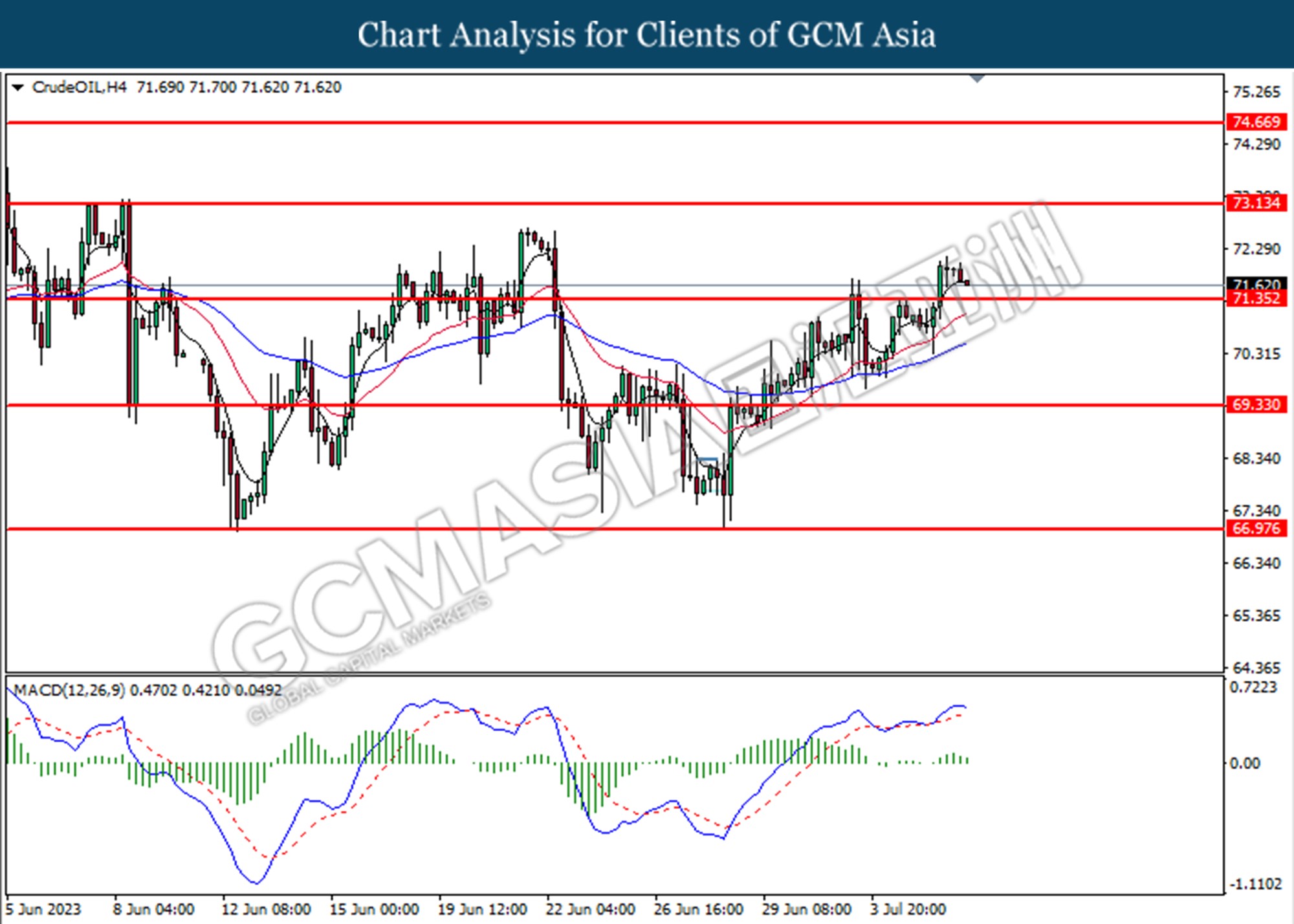Click the 8 Jun 04:00 time label
The image size is (1294, 924).
[x=153, y=909]
